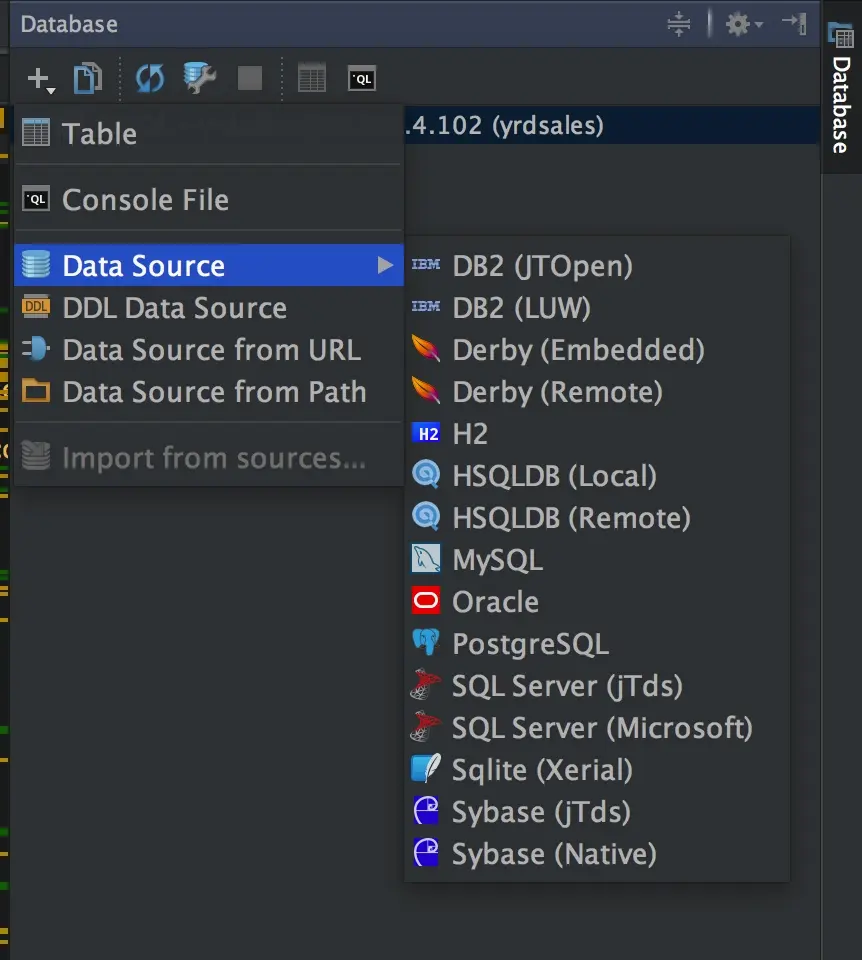
Task: Click the blue Synchronize refresh icon
Action: [150, 78]
